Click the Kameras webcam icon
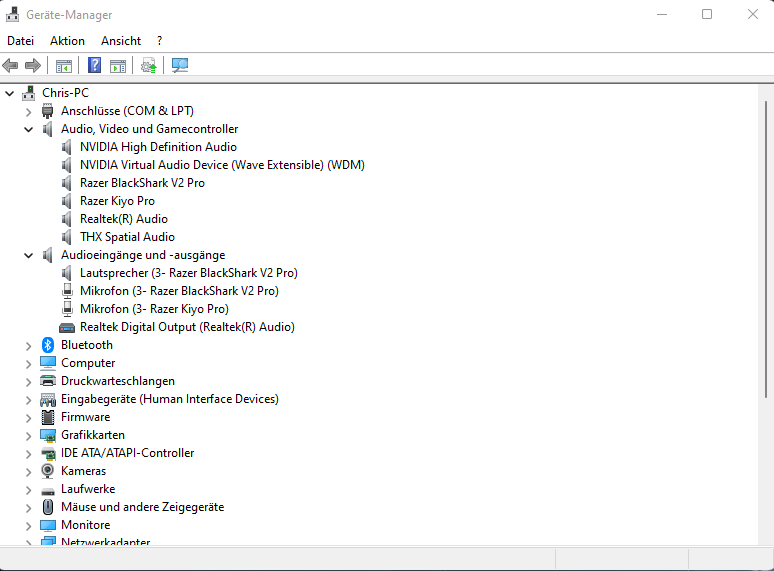 point(47,471)
